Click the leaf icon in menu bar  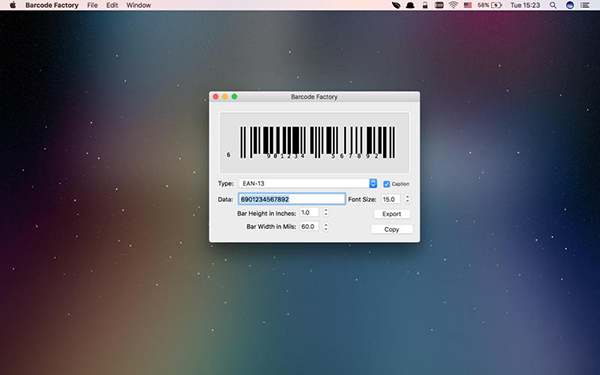(x=396, y=5)
